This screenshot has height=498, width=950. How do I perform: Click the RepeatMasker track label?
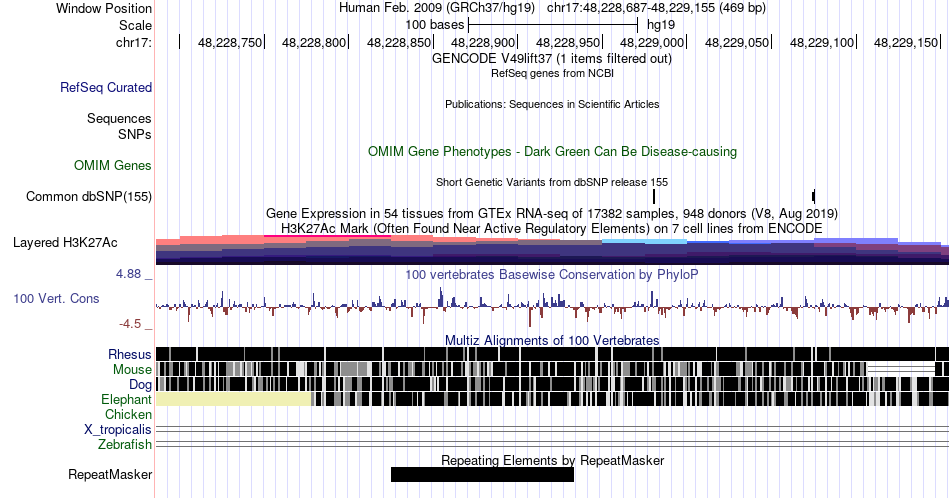tap(110, 474)
